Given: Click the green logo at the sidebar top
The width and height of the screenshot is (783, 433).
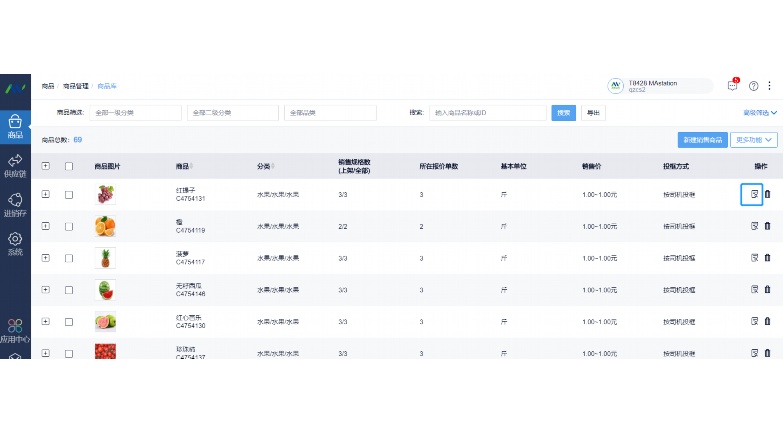Looking at the screenshot, I should pyautogui.click(x=15, y=88).
